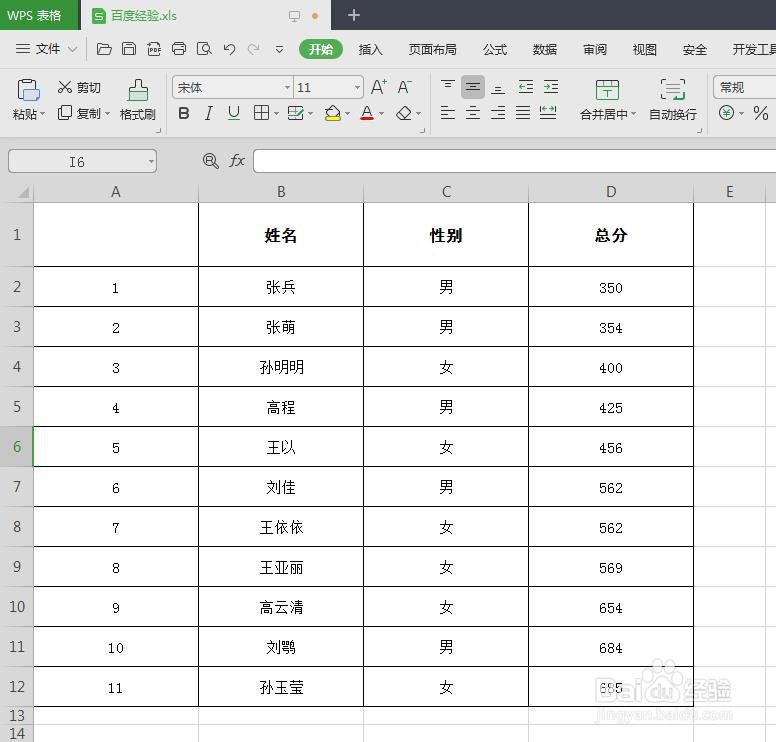This screenshot has width=776, height=742.
Task: Expand the 粘贴 paste dropdown arrow
Action: tap(43, 114)
